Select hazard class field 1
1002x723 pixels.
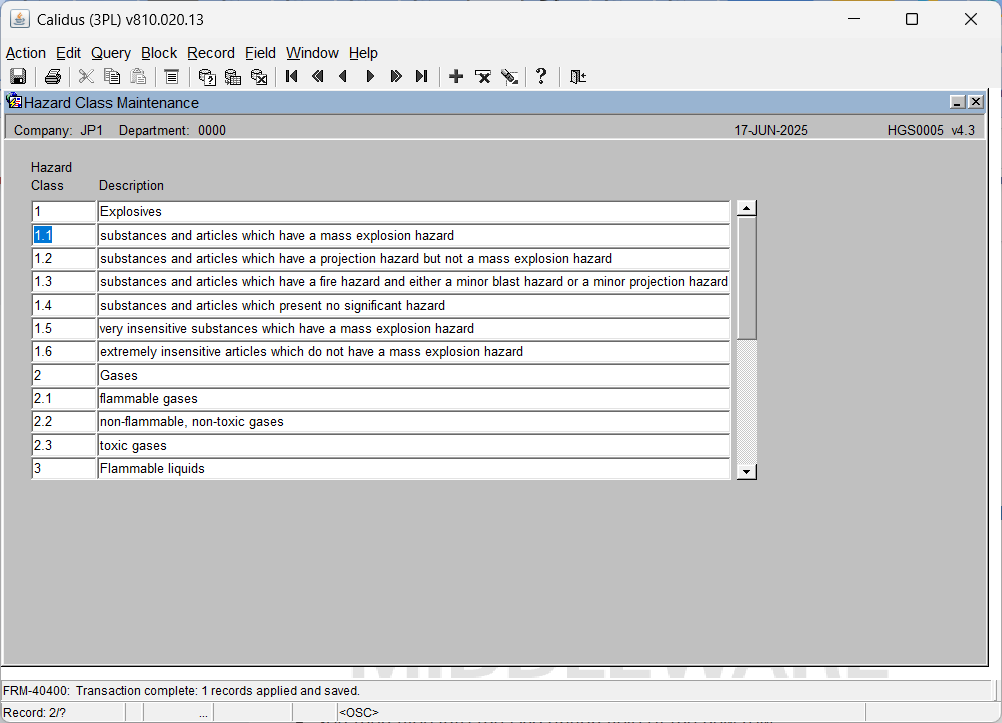[63, 212]
